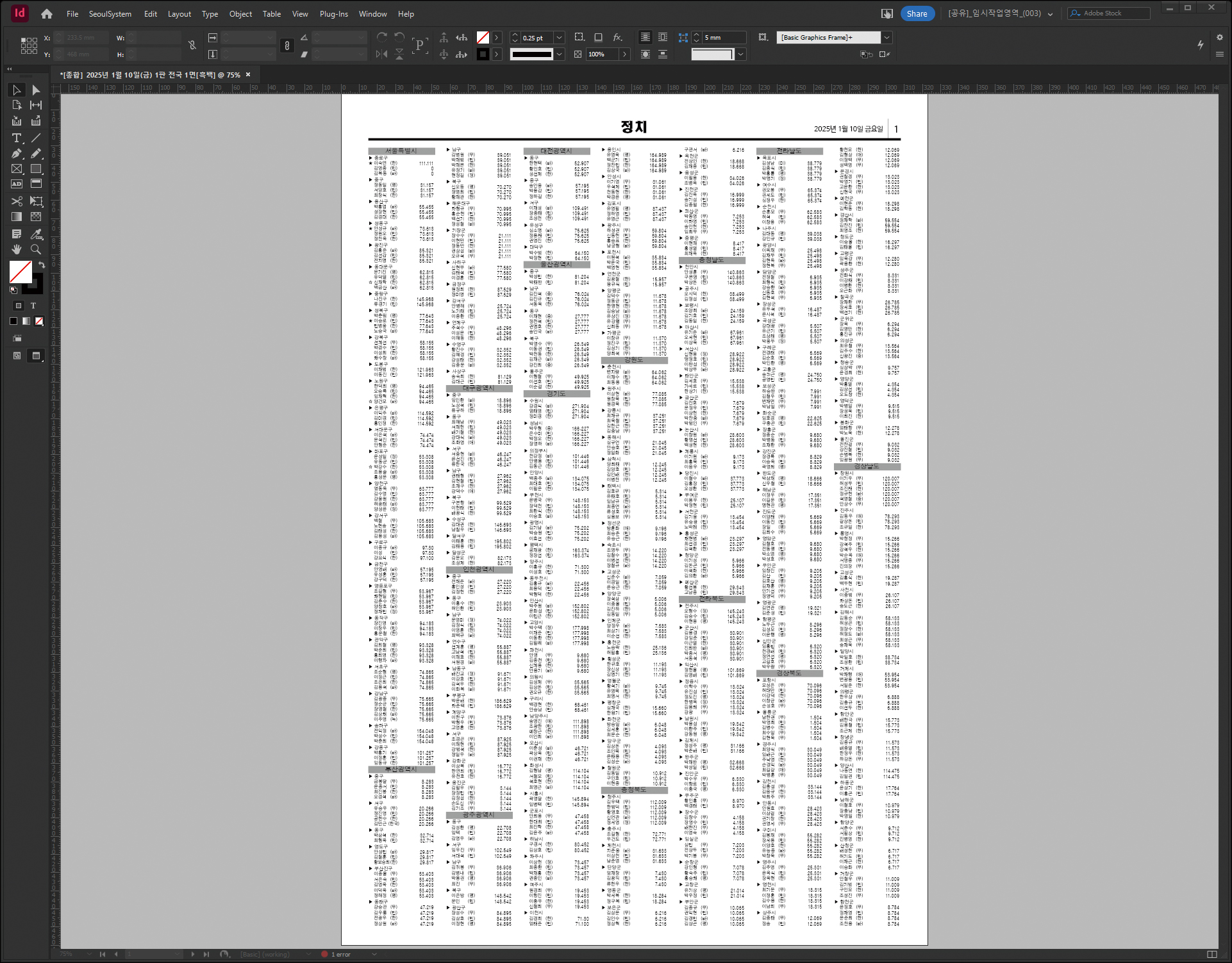Click the Fill color swatch in toolbox
Screen dimensions: 1232x963
click(21, 272)
